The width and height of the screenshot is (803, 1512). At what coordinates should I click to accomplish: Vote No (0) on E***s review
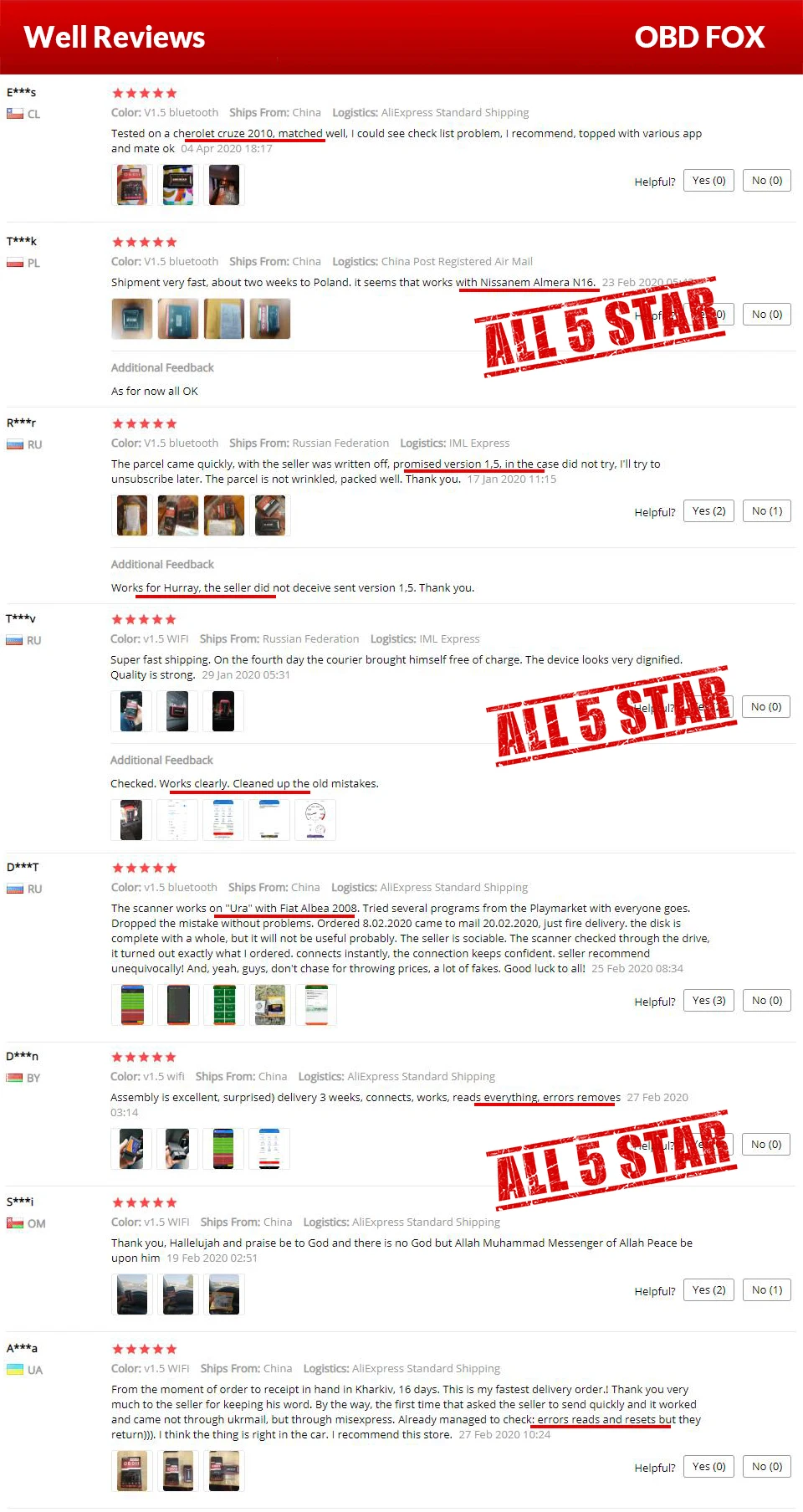[767, 181]
